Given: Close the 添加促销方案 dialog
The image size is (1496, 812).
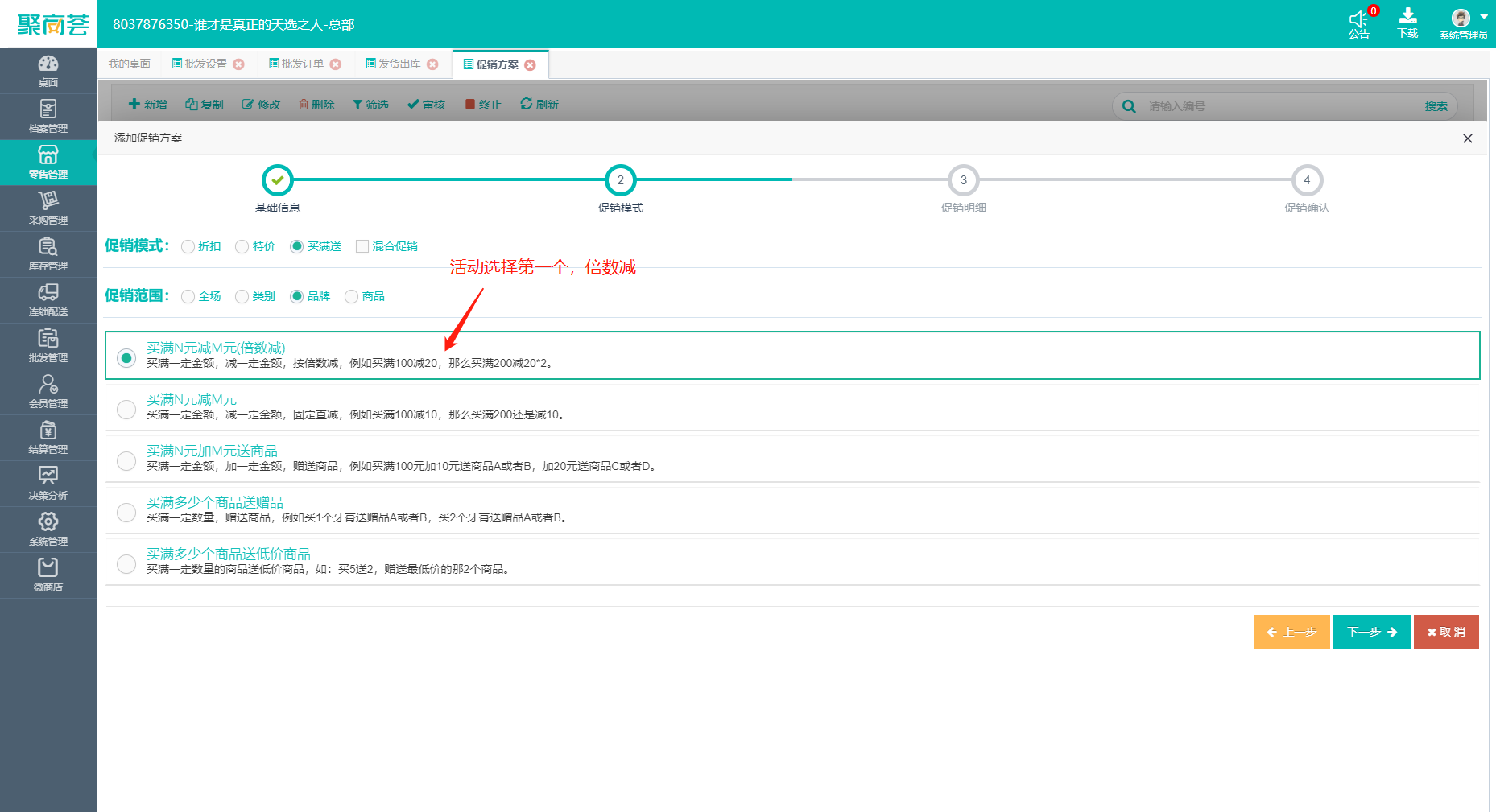Looking at the screenshot, I should (1467, 138).
